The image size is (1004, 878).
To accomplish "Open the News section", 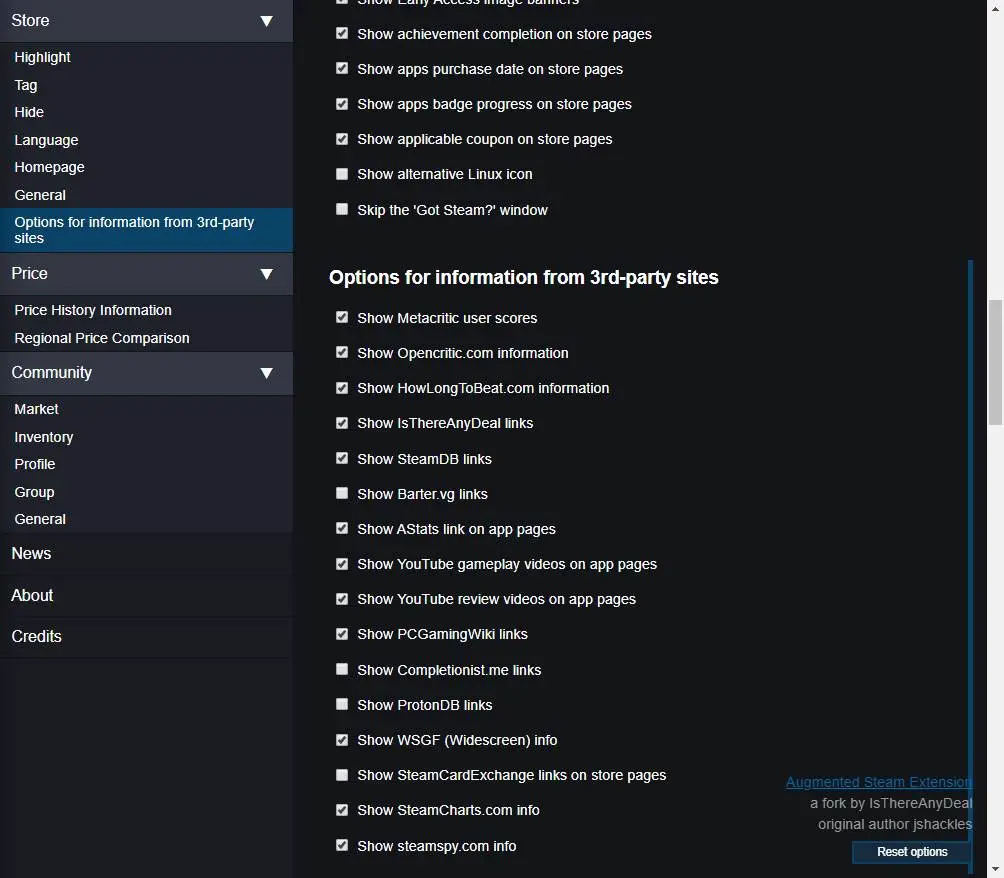I will pos(31,553).
